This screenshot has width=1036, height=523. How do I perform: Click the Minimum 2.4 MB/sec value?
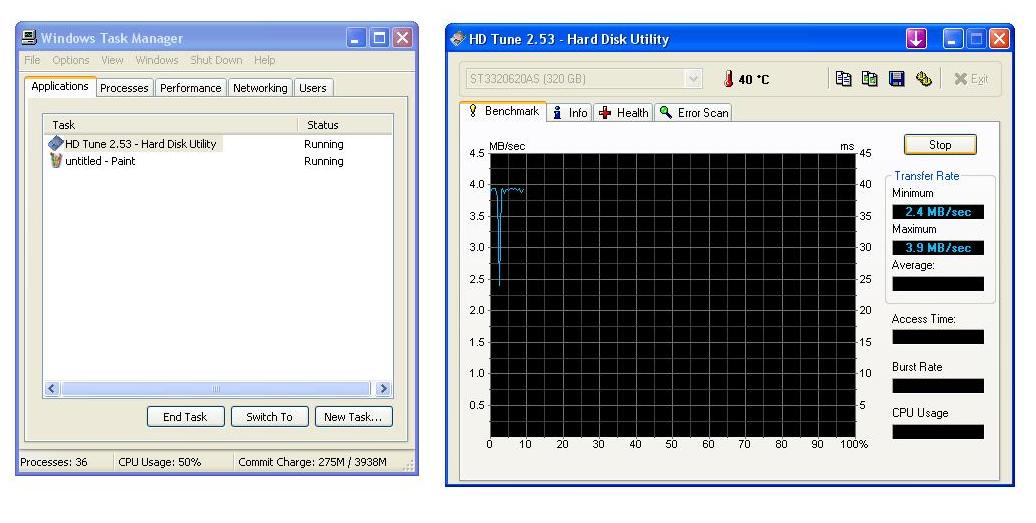938,212
